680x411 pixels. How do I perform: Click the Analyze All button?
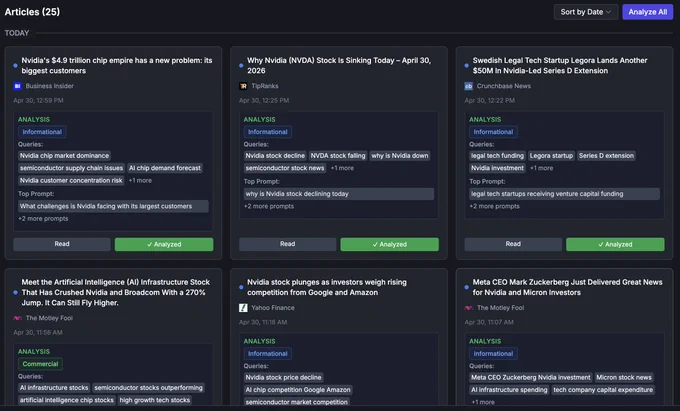[x=647, y=12]
